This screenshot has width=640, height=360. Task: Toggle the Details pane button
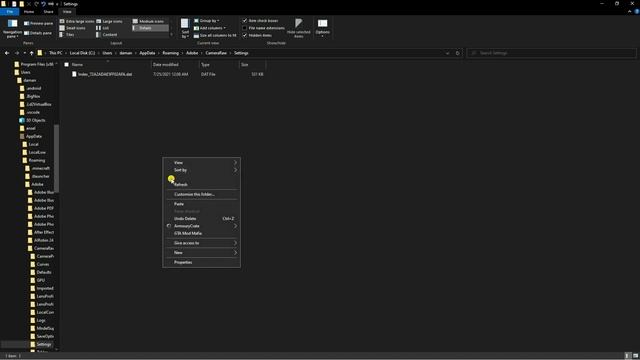(x=38, y=33)
